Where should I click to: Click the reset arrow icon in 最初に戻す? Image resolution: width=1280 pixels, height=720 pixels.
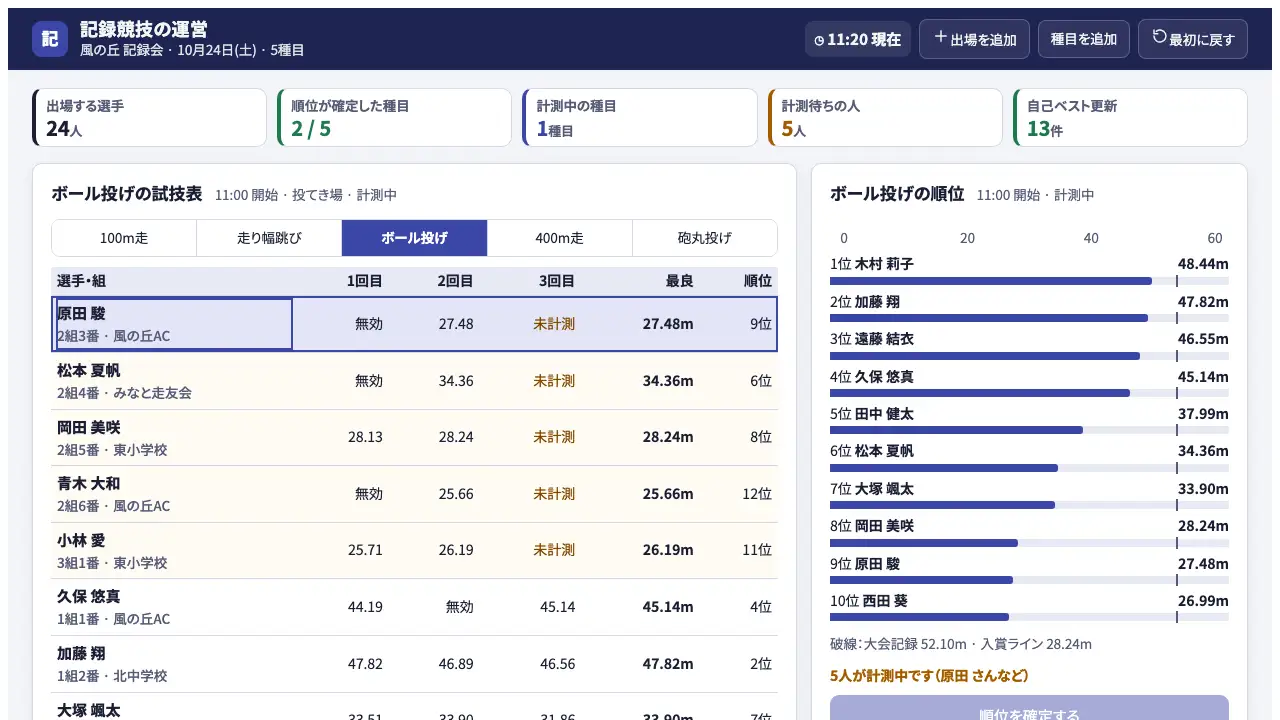(1159, 37)
